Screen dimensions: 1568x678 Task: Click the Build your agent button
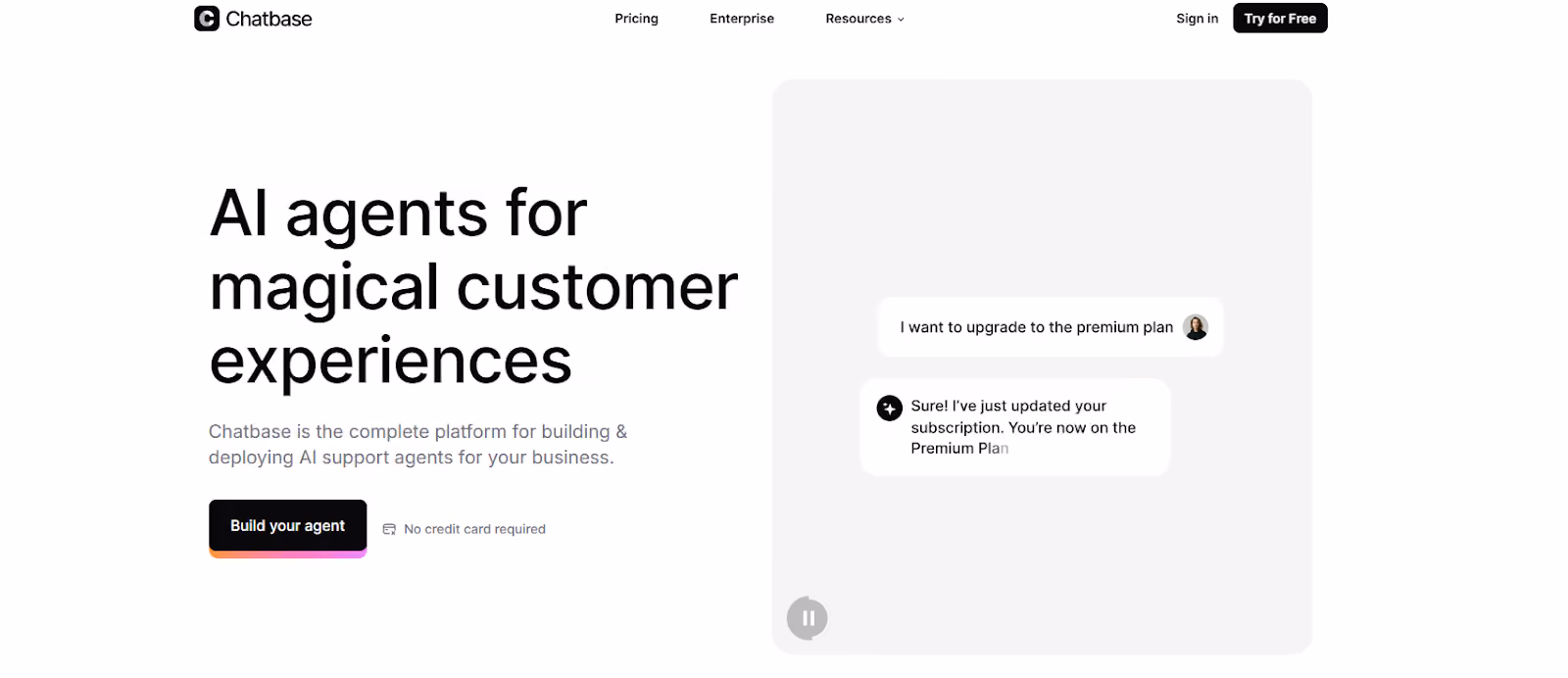click(288, 526)
